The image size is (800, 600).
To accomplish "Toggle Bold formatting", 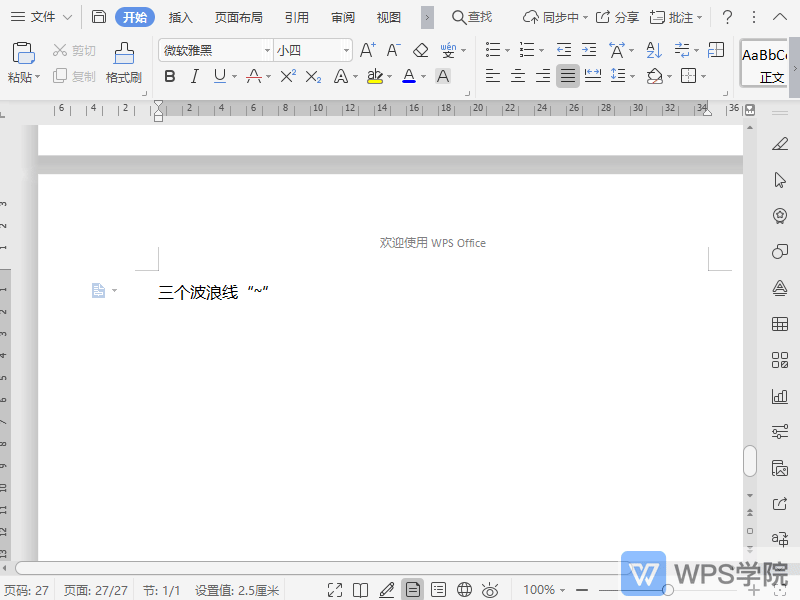I will [x=169, y=76].
